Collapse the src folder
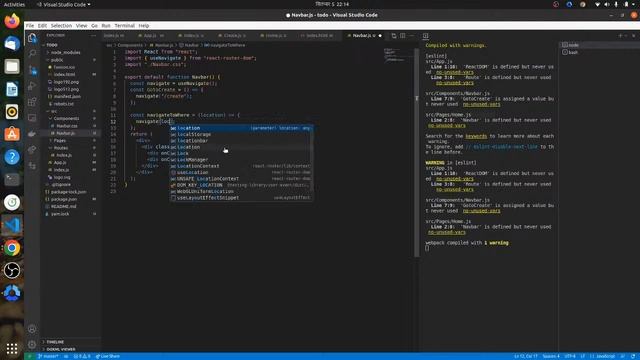 coord(54,111)
